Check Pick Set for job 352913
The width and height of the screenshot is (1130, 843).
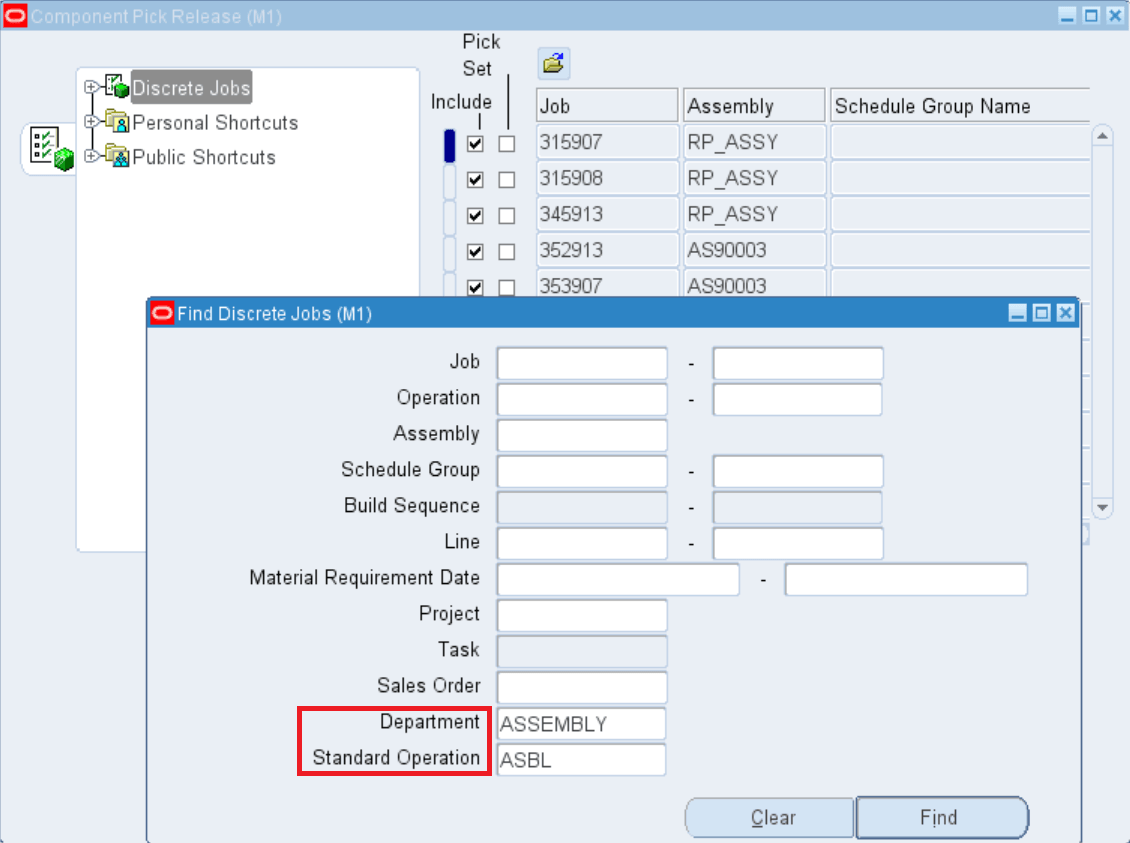pyautogui.click(x=507, y=251)
